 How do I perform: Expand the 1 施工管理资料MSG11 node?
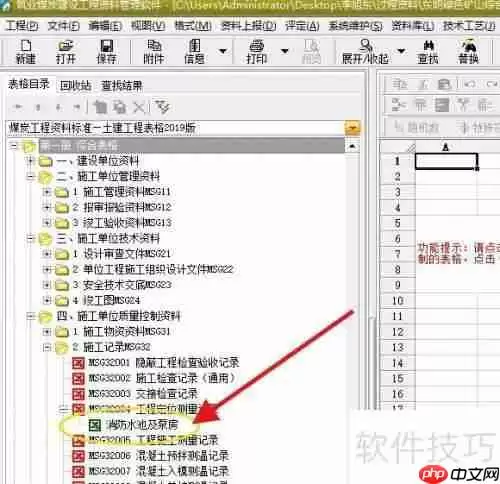click(x=47, y=192)
